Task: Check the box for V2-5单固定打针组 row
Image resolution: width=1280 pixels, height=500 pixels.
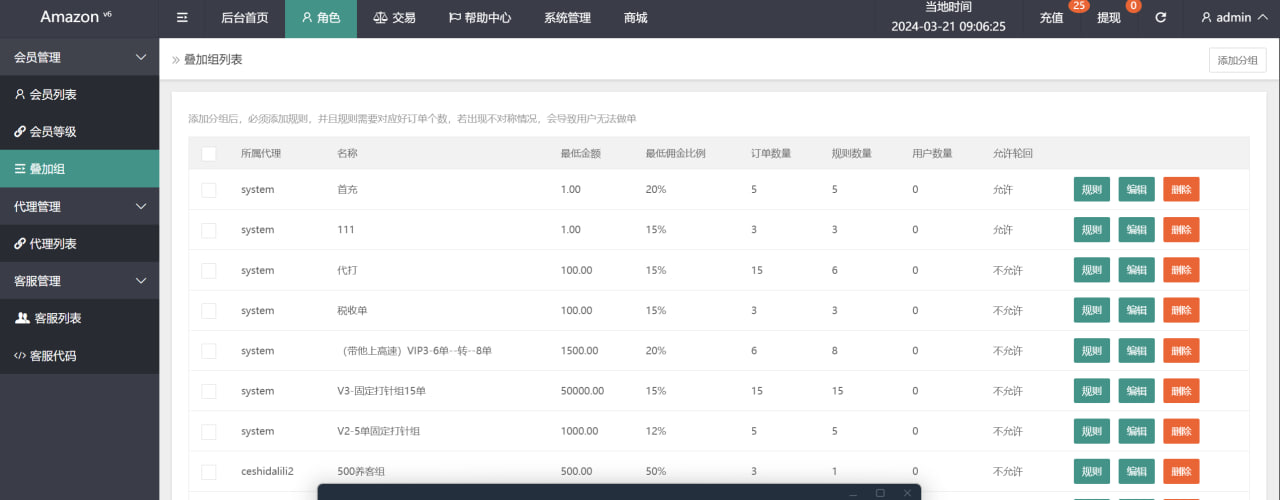Action: (x=209, y=431)
